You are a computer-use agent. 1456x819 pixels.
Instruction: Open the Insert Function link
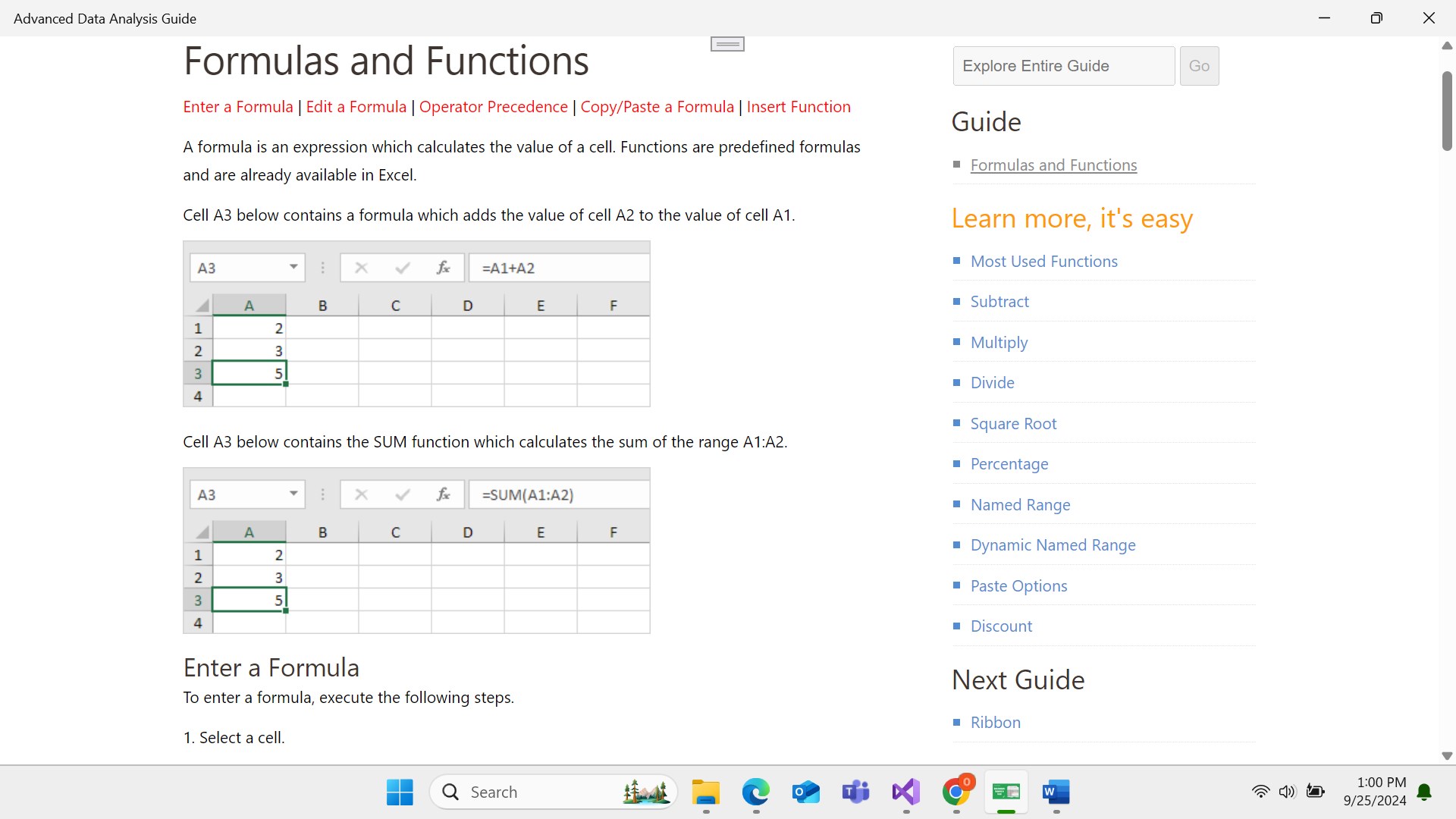point(799,107)
